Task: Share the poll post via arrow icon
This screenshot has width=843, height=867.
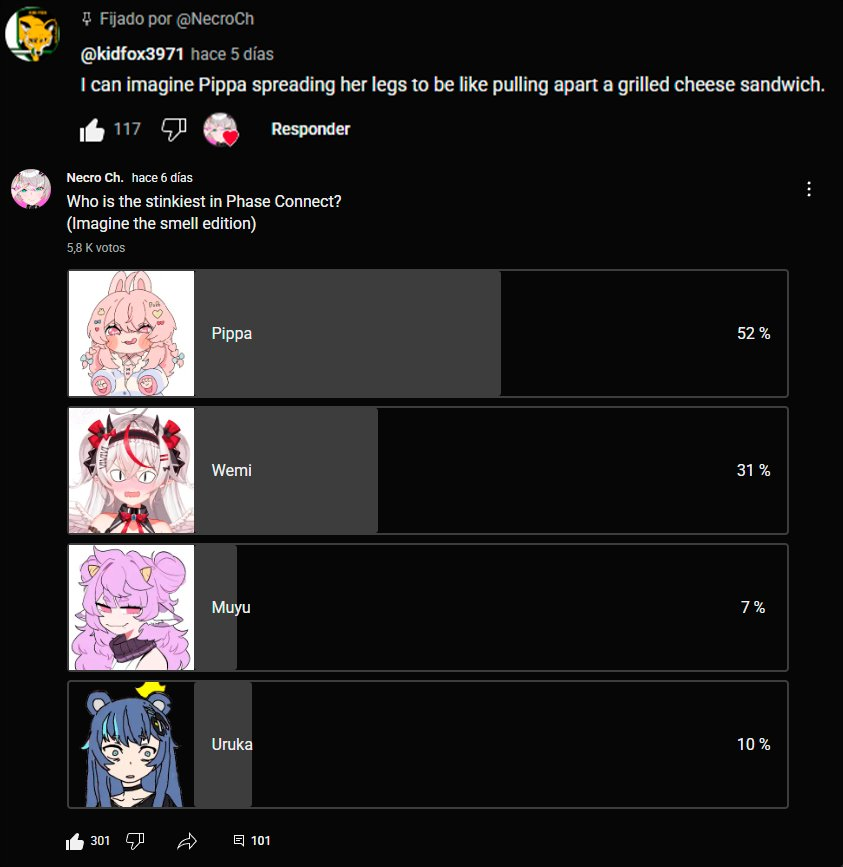Action: (187, 841)
